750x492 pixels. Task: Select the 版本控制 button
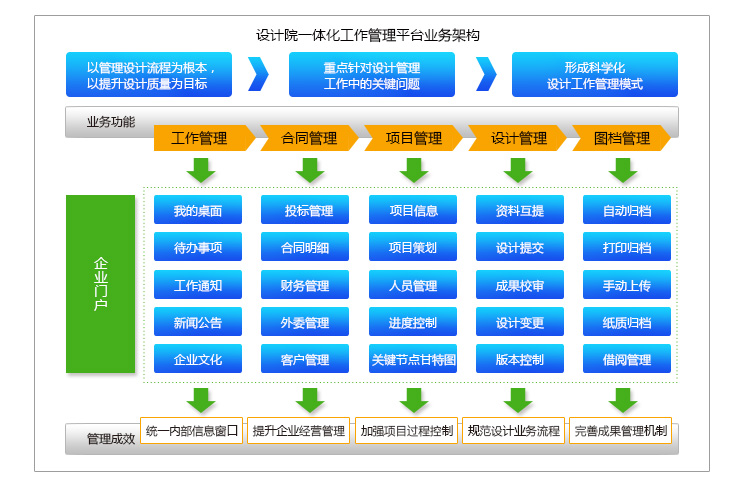pos(520,359)
